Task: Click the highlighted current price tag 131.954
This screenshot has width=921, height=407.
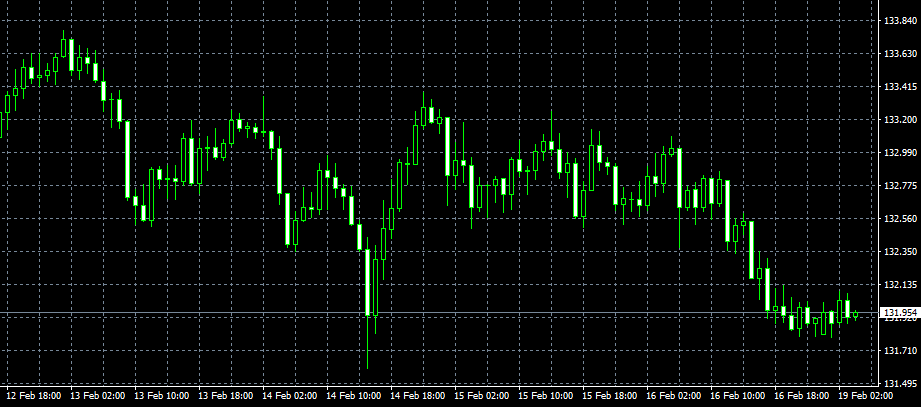Action: coord(900,312)
